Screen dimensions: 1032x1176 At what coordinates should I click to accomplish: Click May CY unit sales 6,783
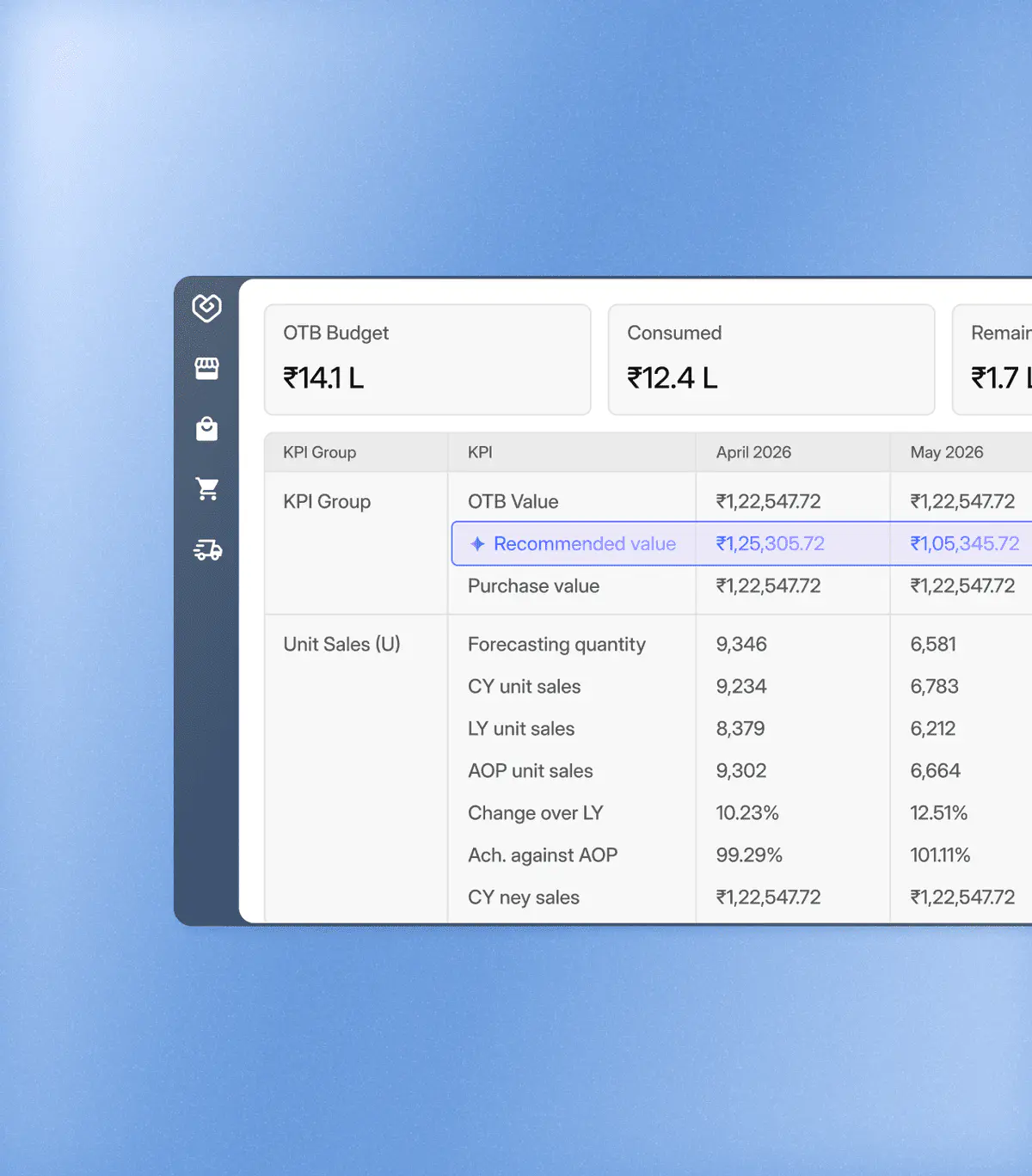click(x=934, y=687)
